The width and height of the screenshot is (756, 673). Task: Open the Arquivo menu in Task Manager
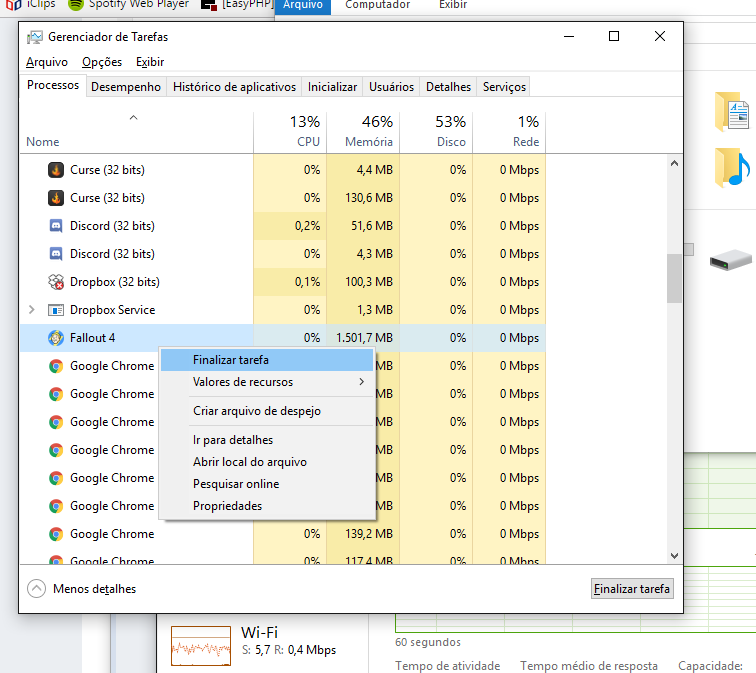[47, 62]
